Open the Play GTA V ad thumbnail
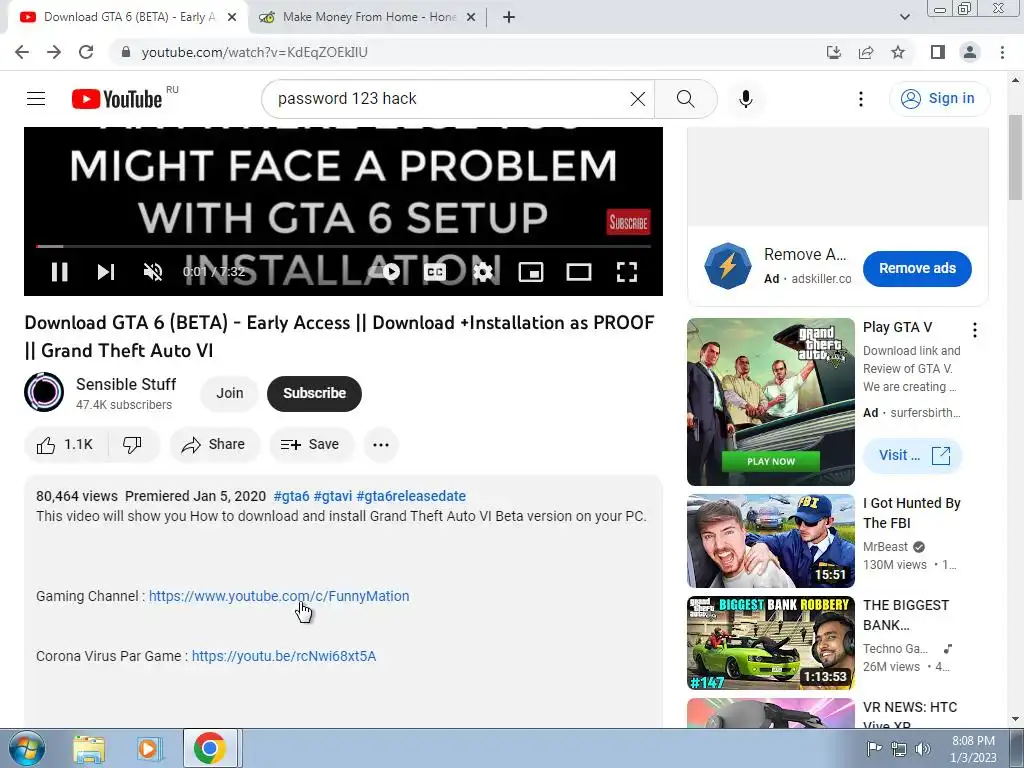The image size is (1024, 768). [771, 402]
